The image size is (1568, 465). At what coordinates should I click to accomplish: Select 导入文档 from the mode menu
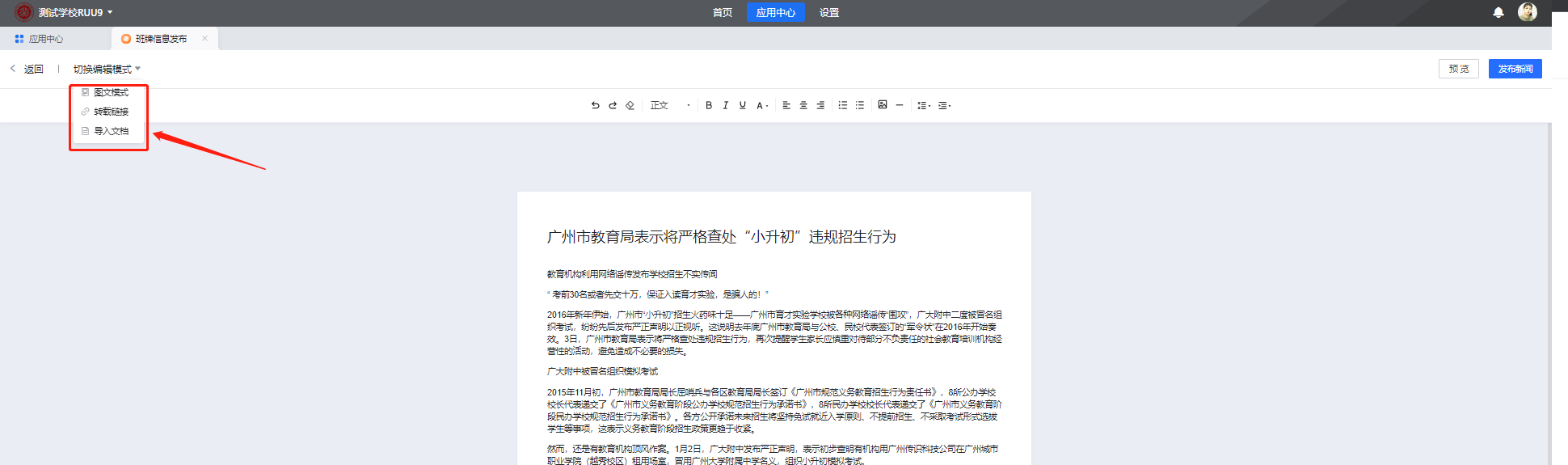click(111, 131)
